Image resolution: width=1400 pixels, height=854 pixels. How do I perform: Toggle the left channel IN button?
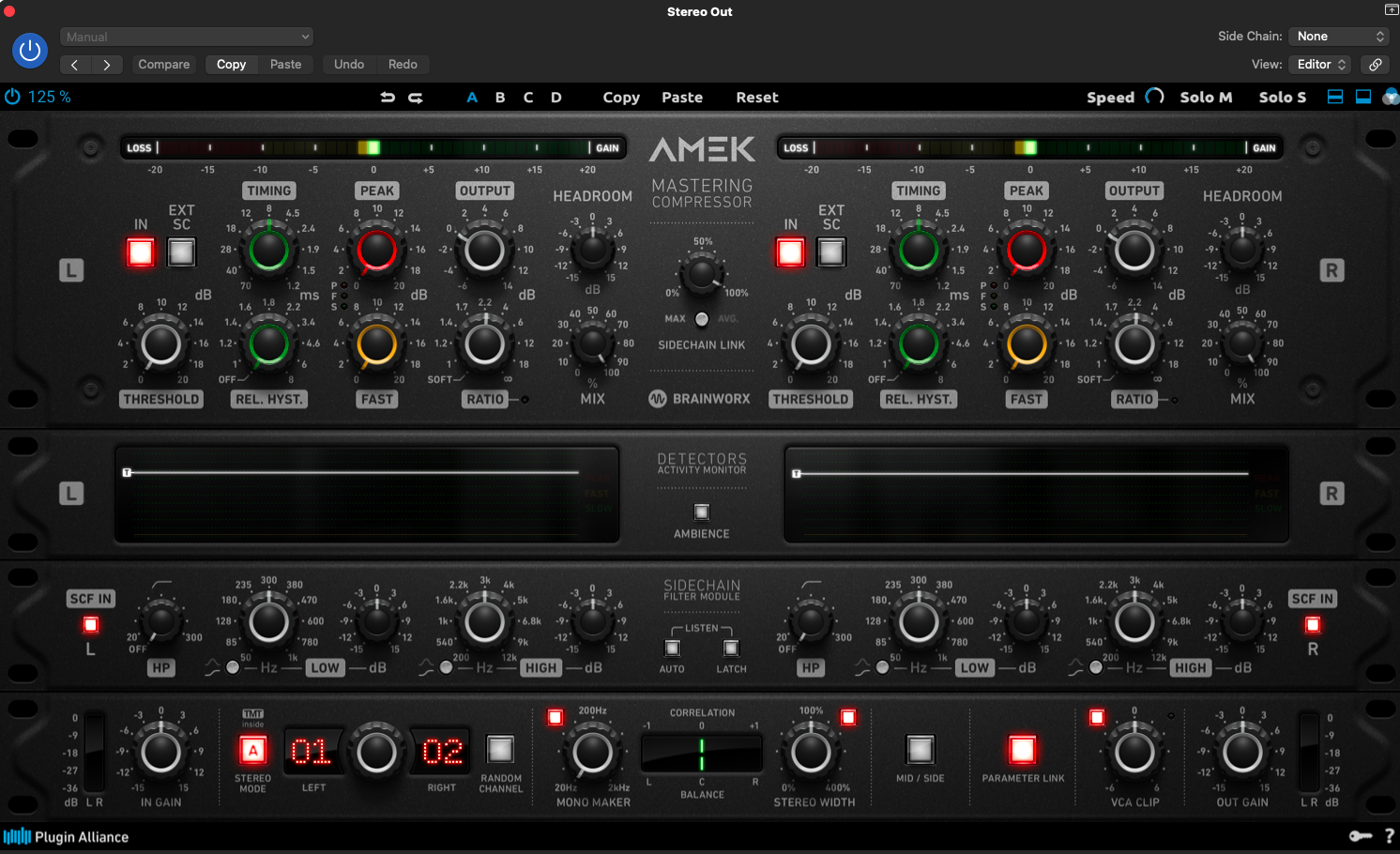[141, 252]
